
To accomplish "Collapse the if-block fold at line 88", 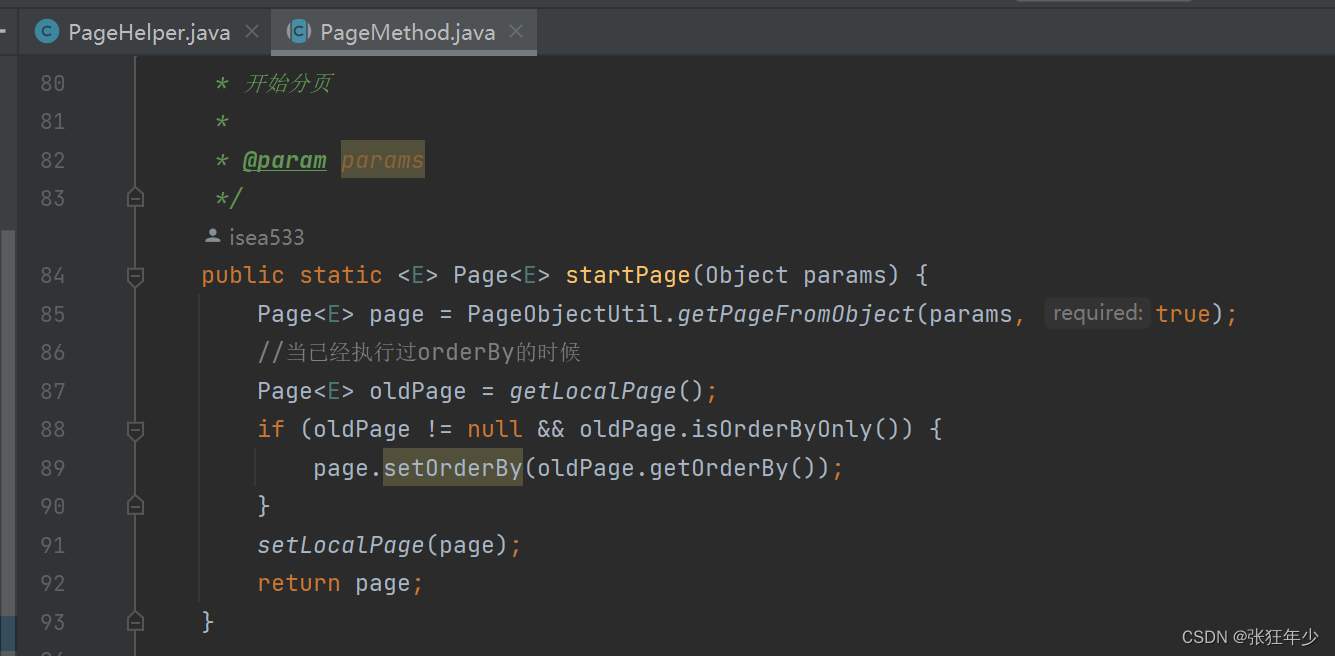I will 135,429.
